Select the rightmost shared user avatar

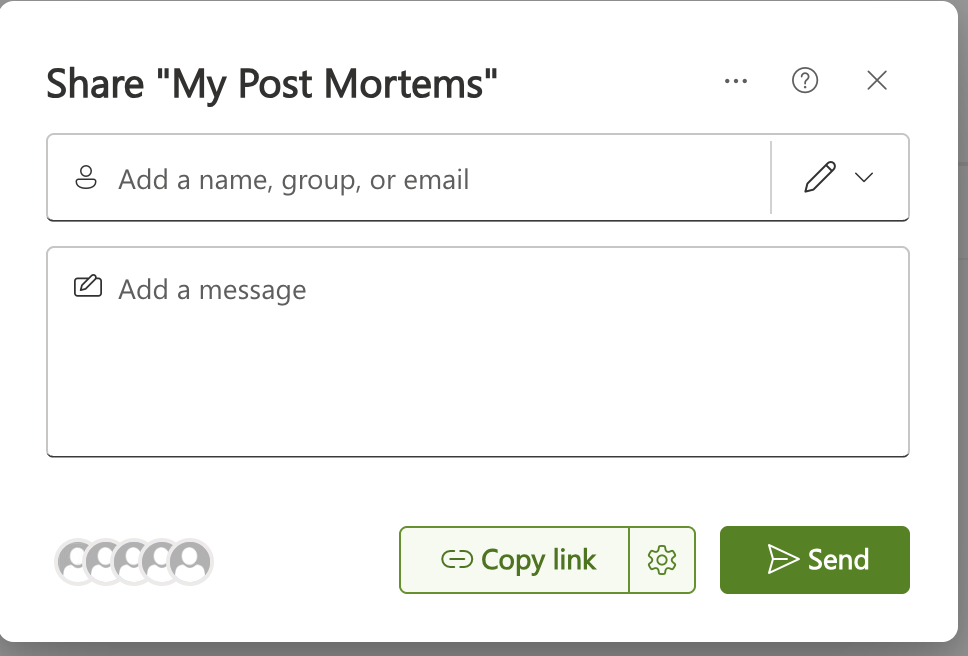tap(190, 561)
